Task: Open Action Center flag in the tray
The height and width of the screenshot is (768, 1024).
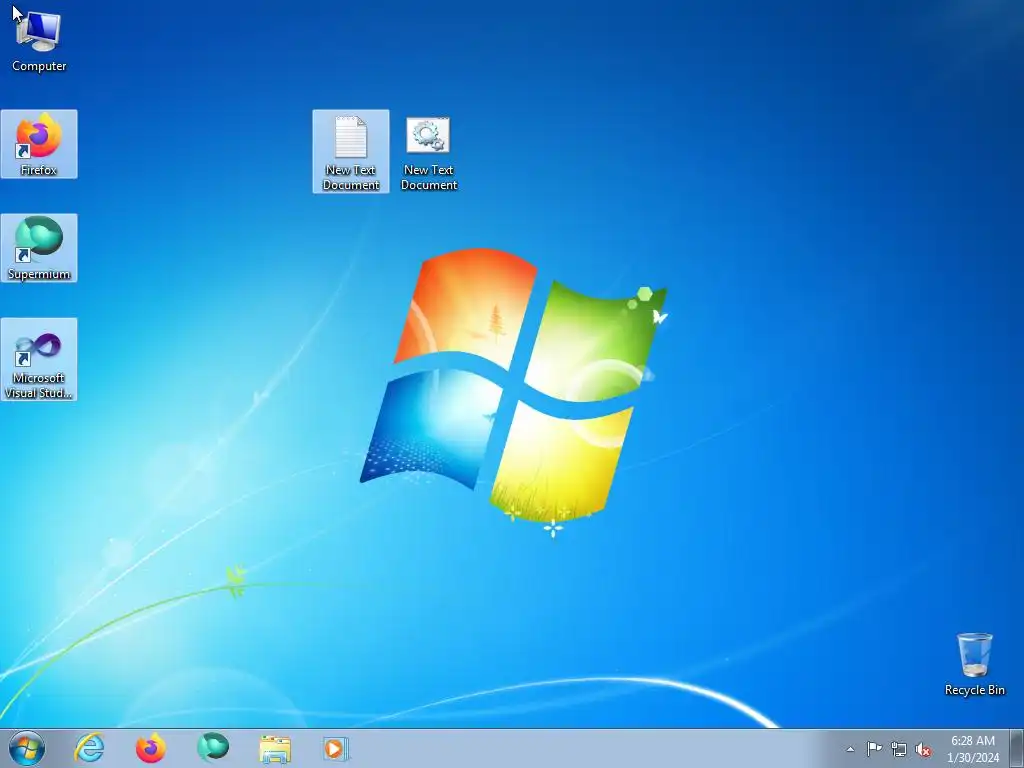Action: pos(874,749)
